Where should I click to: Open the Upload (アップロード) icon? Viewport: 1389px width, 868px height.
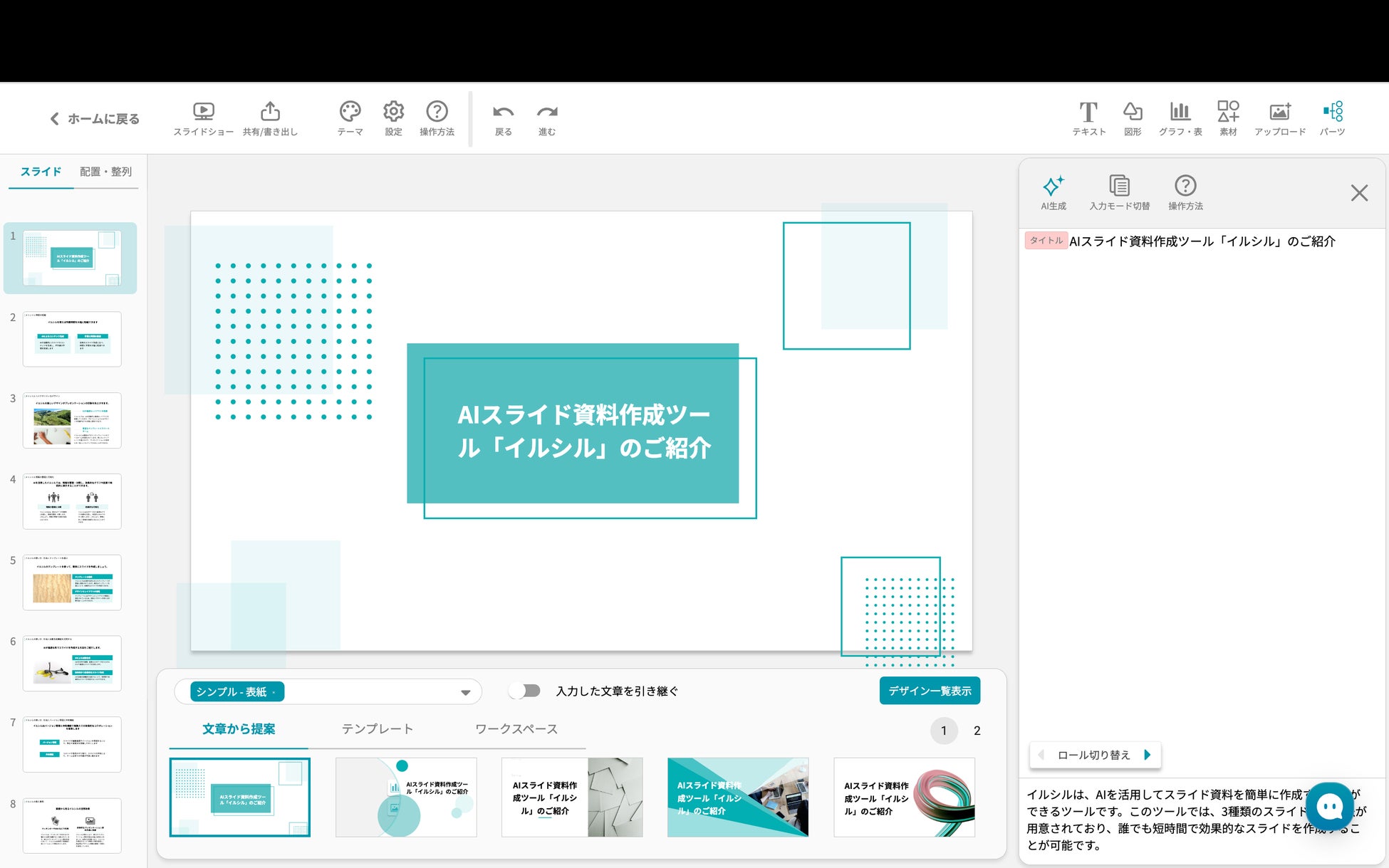(x=1279, y=113)
